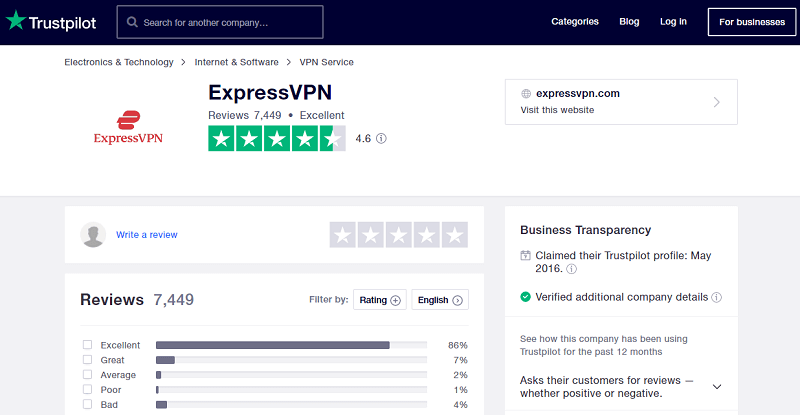
Task: Rate three stars in review box
Action: pyautogui.click(x=398, y=235)
